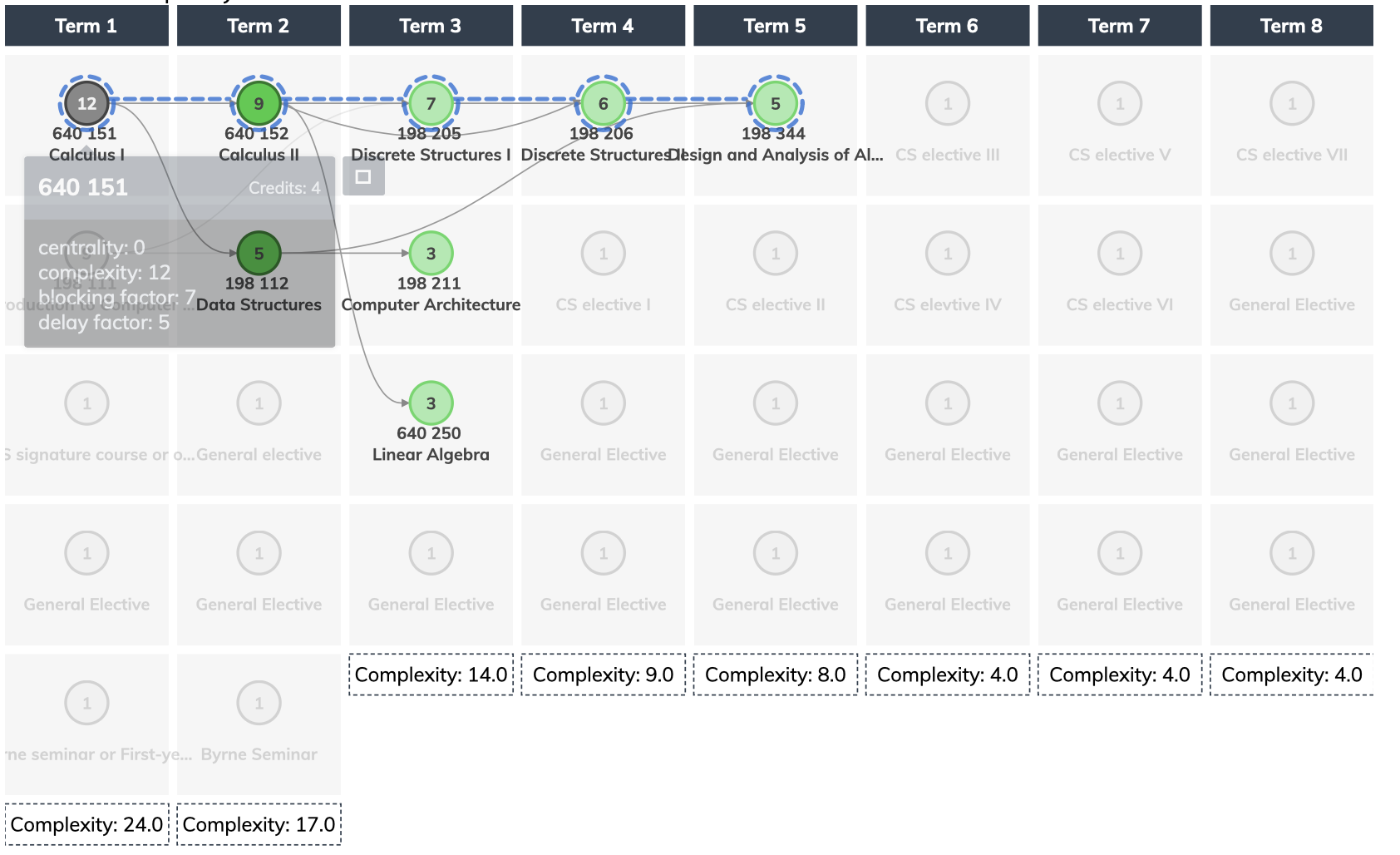Select the Complexity: 14.0 box
The image size is (1400, 855).
pyautogui.click(x=431, y=675)
